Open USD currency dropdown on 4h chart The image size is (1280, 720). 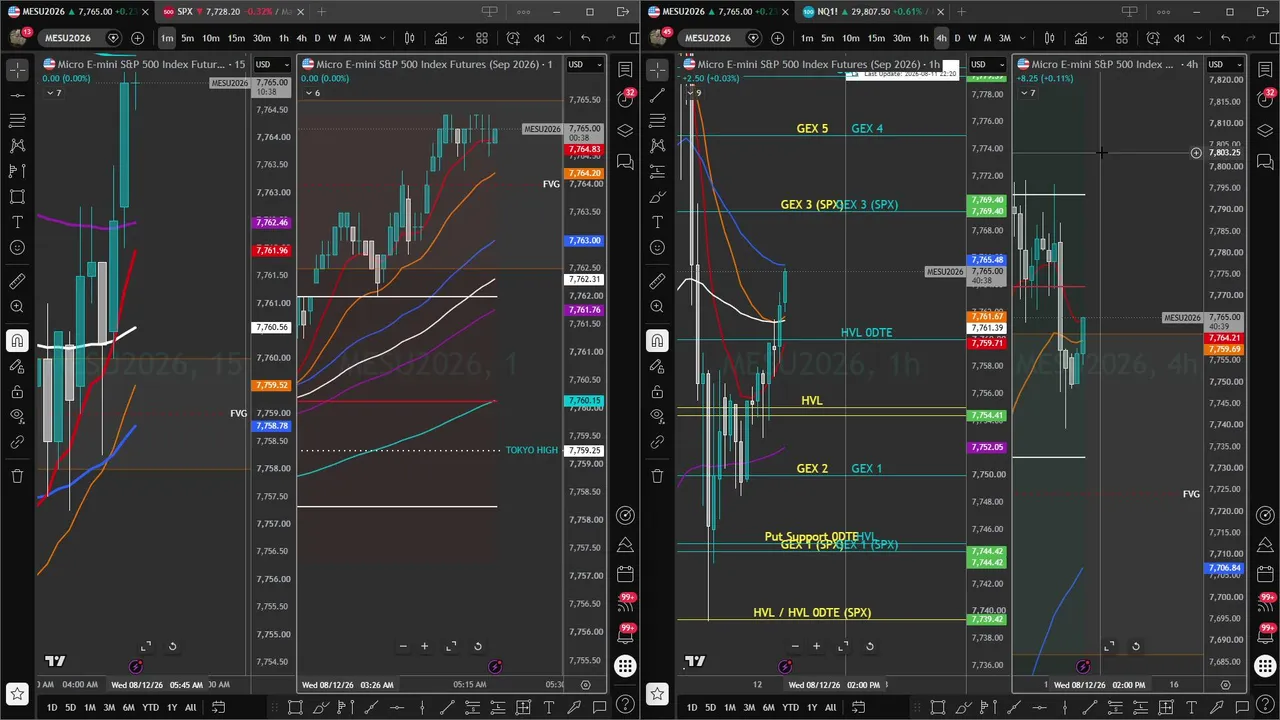(x=1225, y=64)
